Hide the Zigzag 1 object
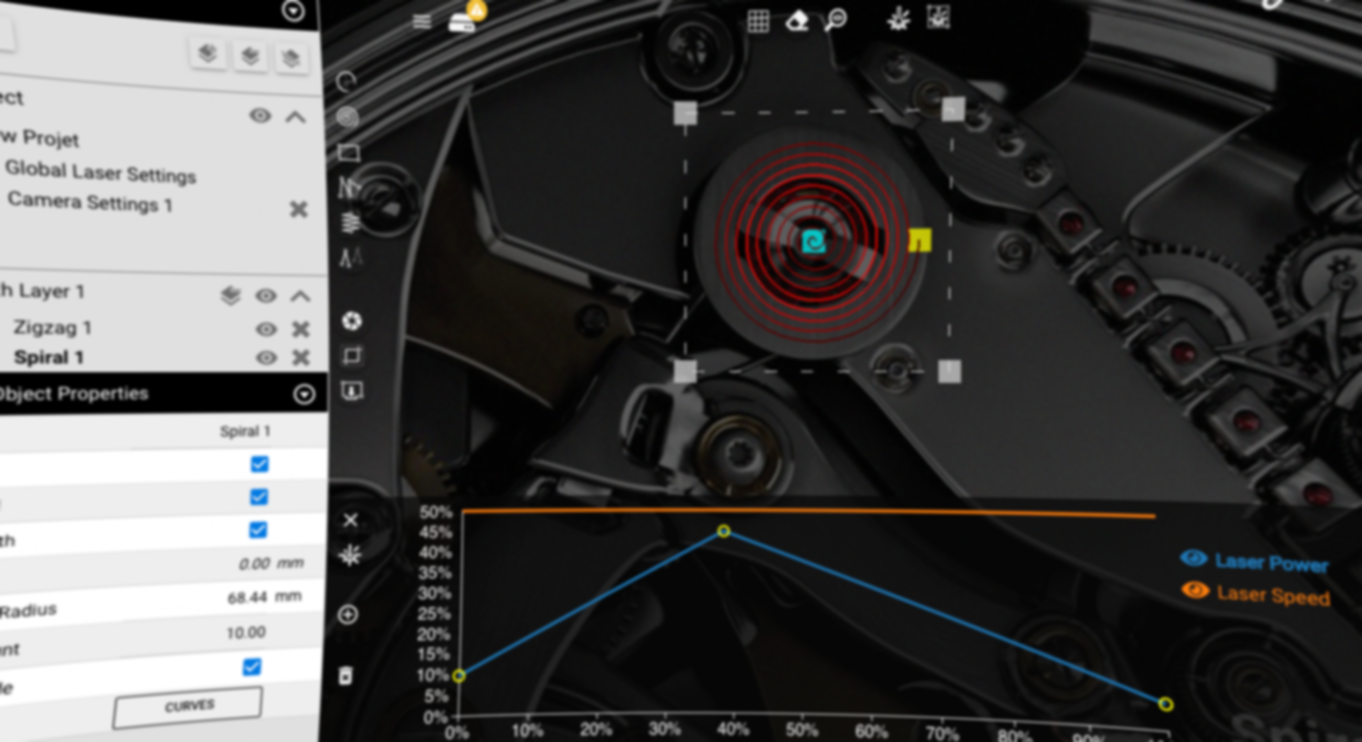The image size is (1362, 742). [266, 329]
